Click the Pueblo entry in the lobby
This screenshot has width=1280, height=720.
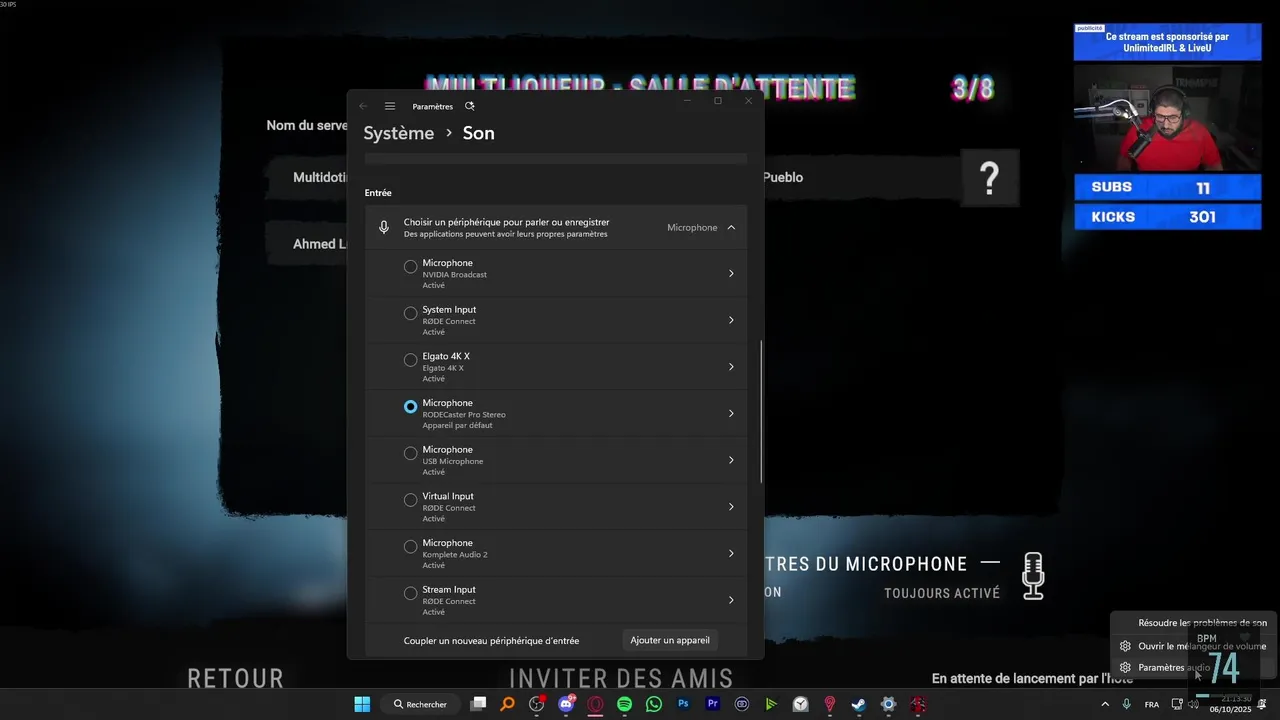pos(783,177)
